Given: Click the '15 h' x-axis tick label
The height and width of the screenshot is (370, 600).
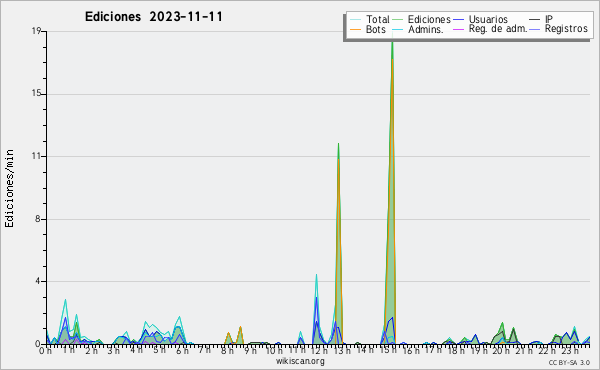Looking at the screenshot, I should (x=388, y=350).
